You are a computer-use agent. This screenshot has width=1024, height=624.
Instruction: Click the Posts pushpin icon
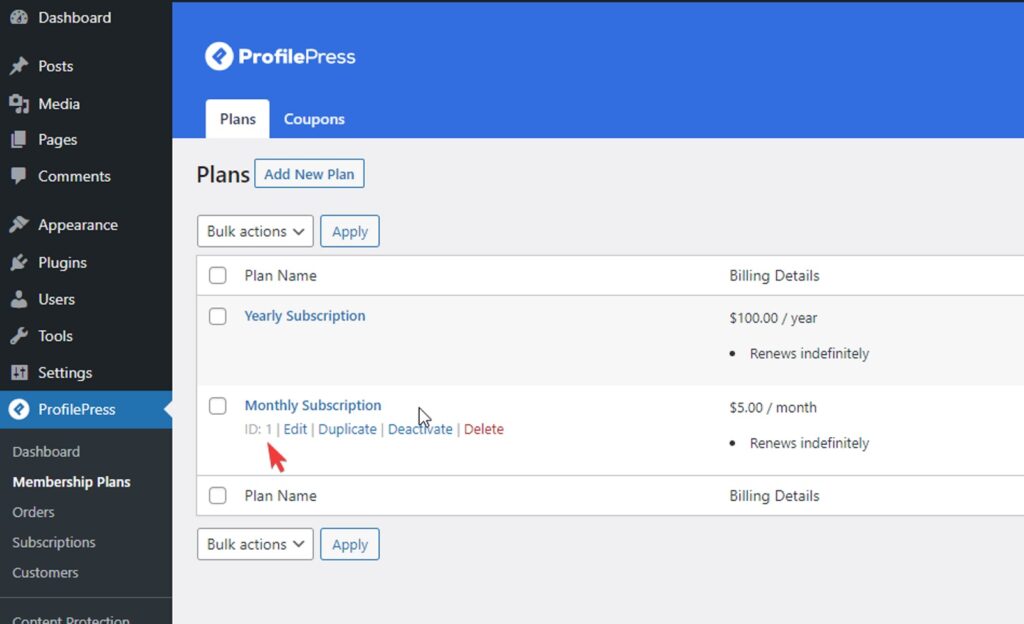pos(19,66)
